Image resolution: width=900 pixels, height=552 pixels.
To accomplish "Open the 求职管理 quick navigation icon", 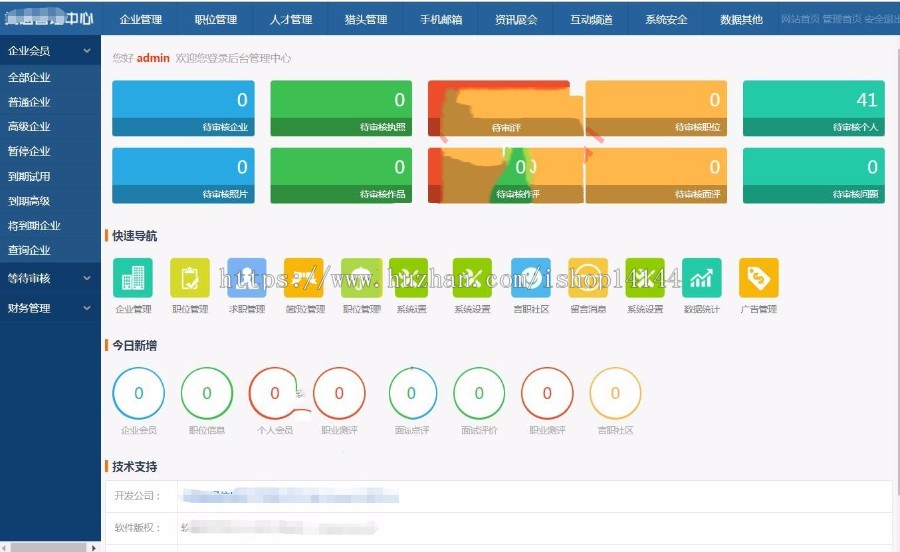I will click(x=247, y=278).
